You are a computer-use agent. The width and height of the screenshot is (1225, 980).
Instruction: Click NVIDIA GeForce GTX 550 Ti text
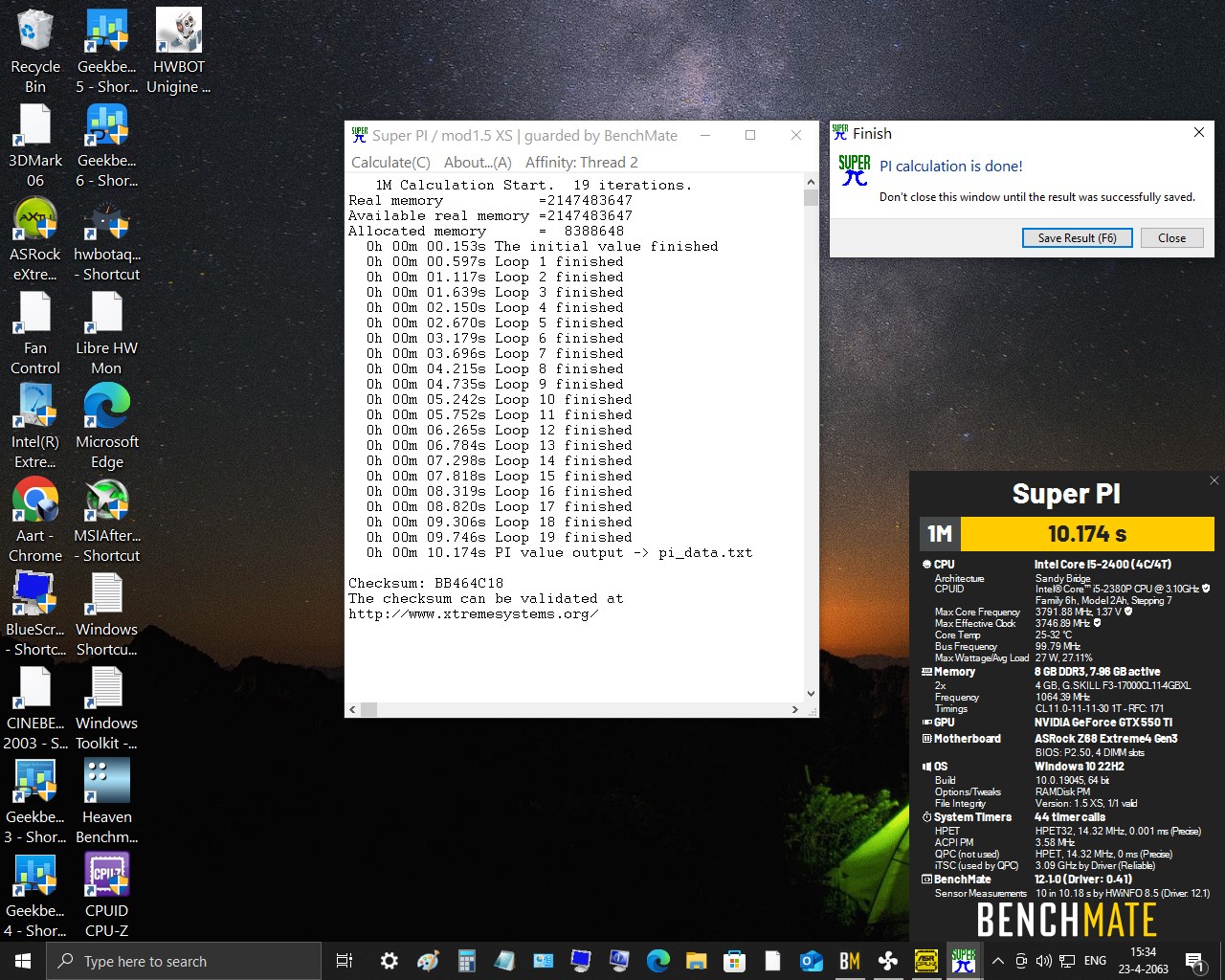(x=1102, y=723)
